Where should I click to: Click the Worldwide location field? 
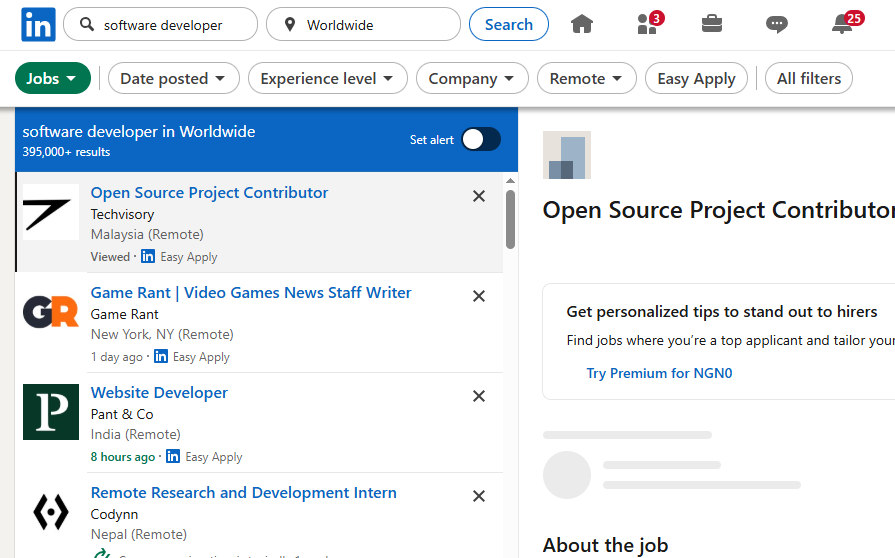[363, 25]
